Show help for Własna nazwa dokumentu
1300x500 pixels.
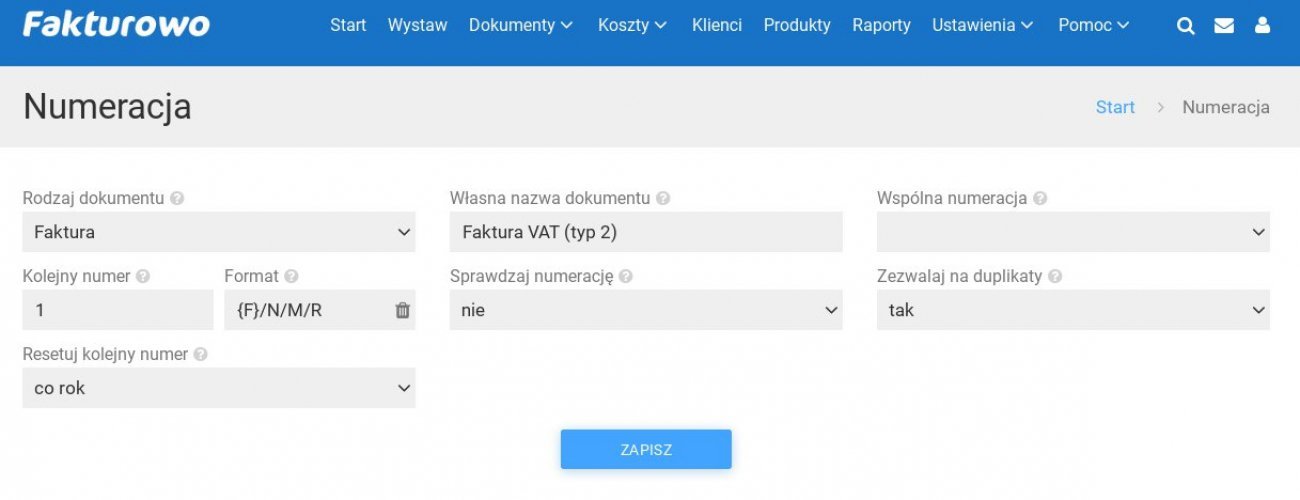(x=663, y=198)
